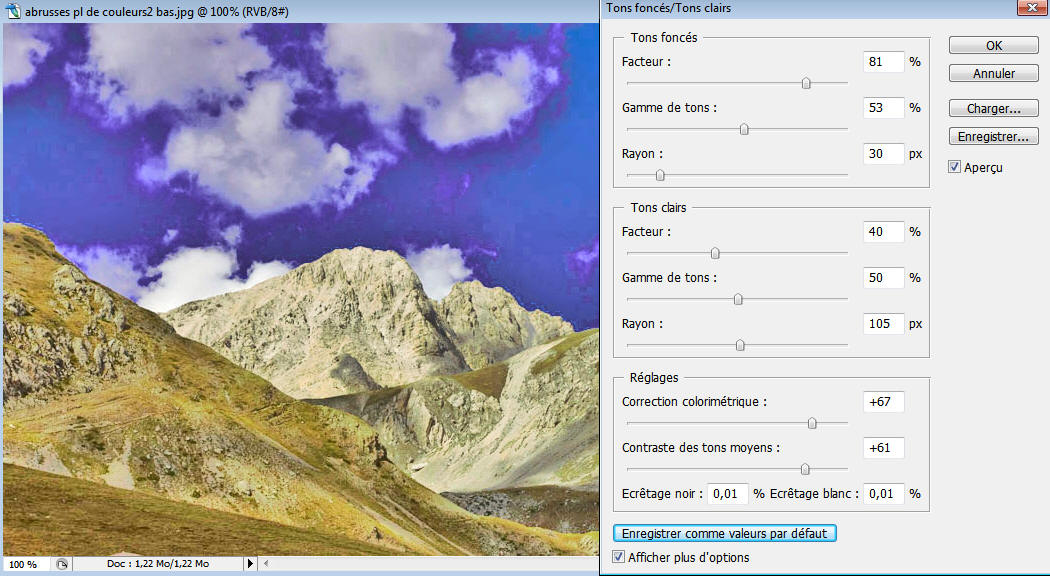This screenshot has height=576, width=1050.
Task: Click the Tons clairs Facteur slider handle
Action: click(715, 253)
